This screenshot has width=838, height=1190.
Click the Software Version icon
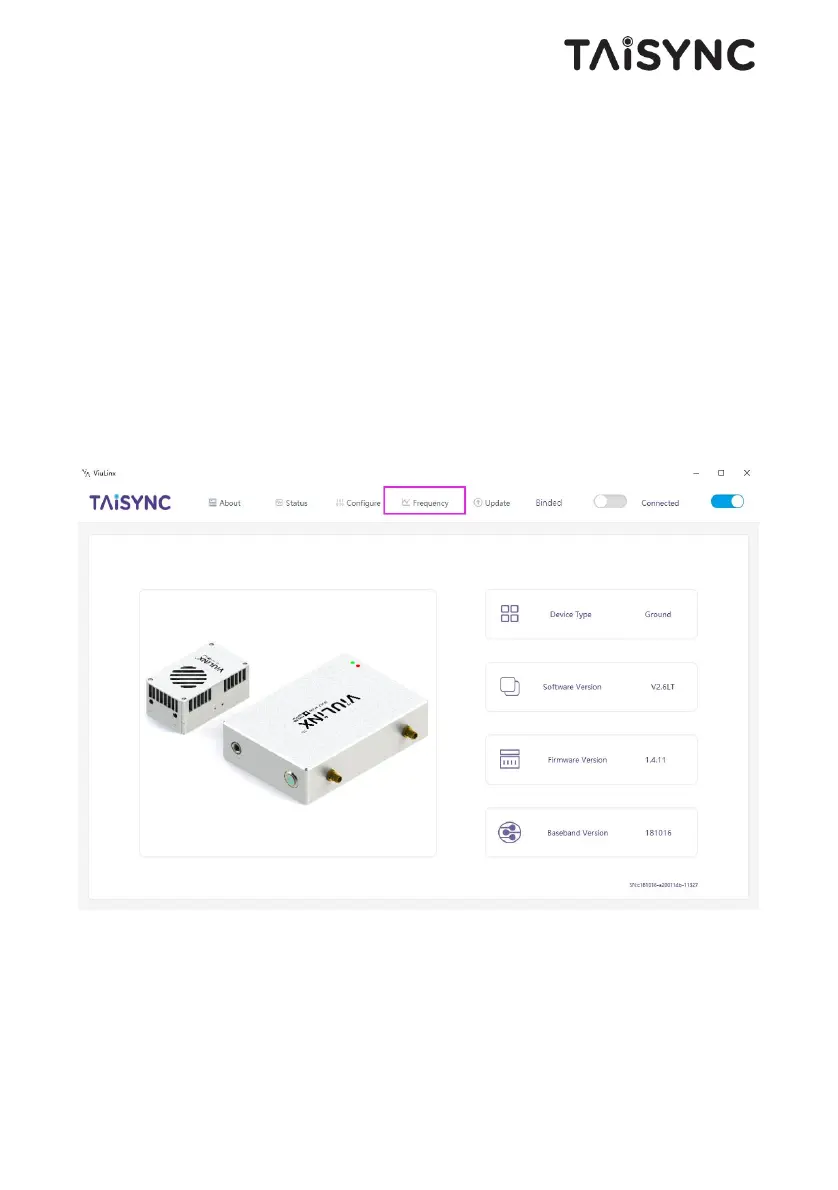510,687
